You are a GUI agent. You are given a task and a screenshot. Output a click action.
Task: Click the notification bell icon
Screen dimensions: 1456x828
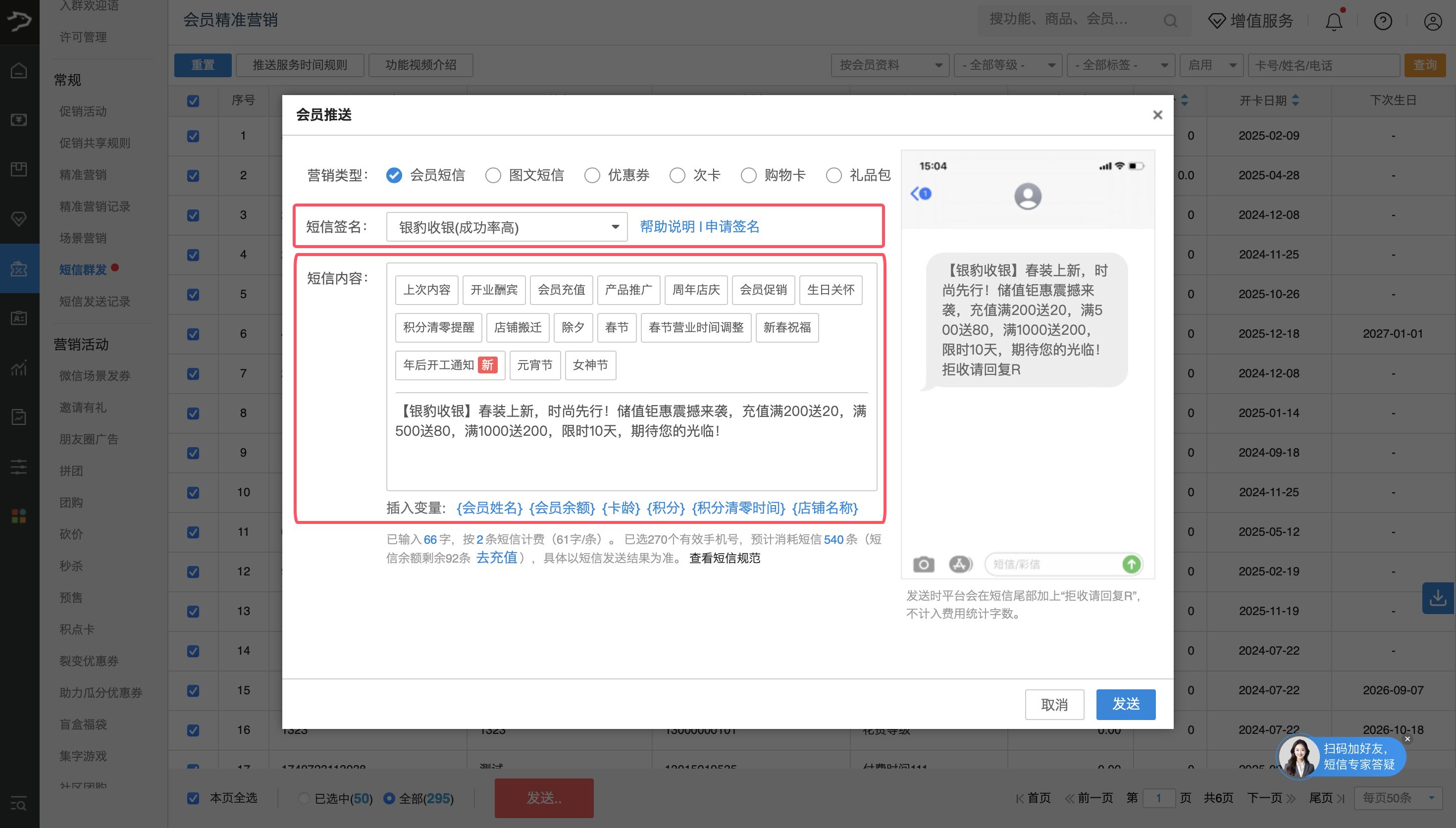pos(1333,22)
